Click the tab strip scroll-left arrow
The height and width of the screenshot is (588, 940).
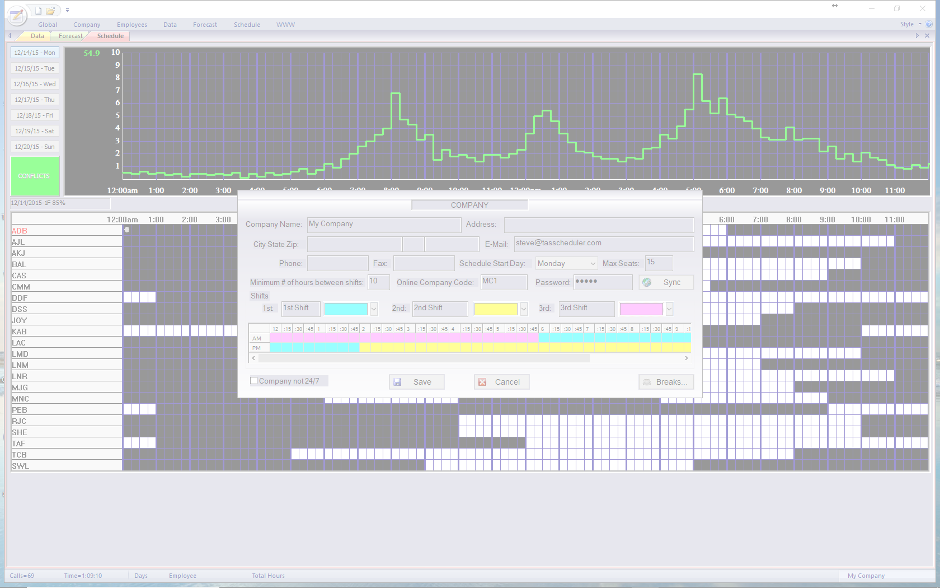click(x=10, y=36)
